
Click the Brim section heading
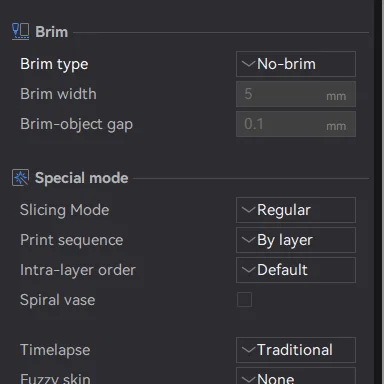52,32
